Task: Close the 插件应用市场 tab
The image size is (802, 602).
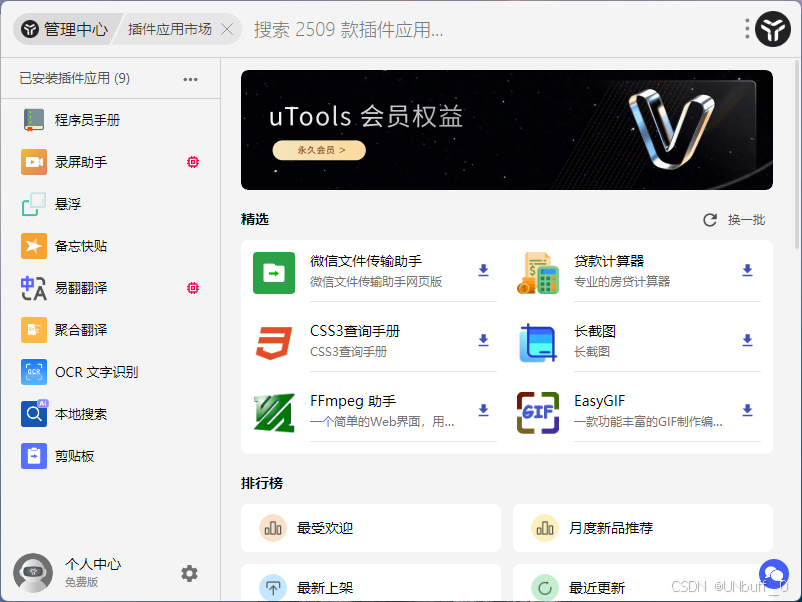Action: (227, 29)
